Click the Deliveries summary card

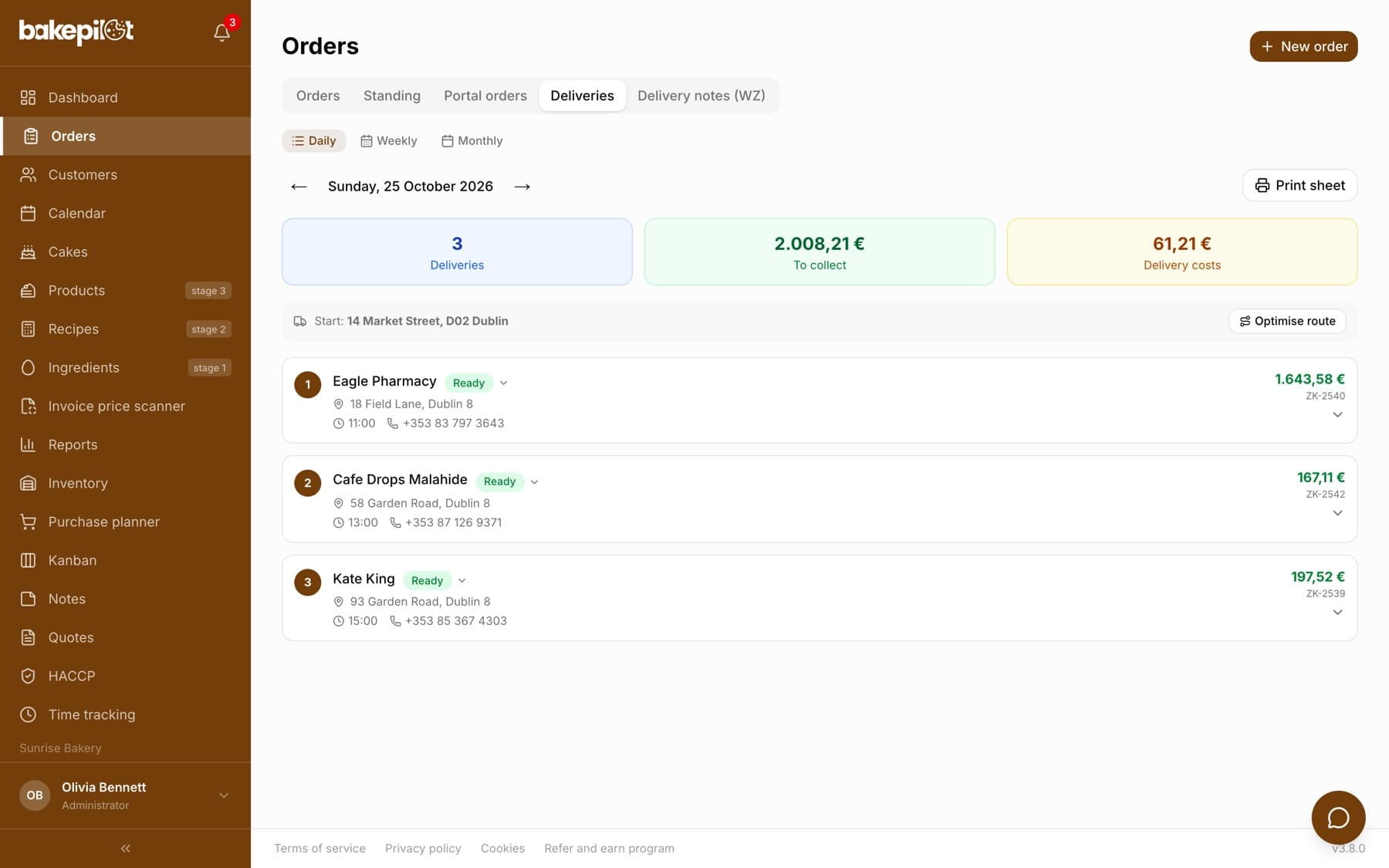pyautogui.click(x=457, y=252)
